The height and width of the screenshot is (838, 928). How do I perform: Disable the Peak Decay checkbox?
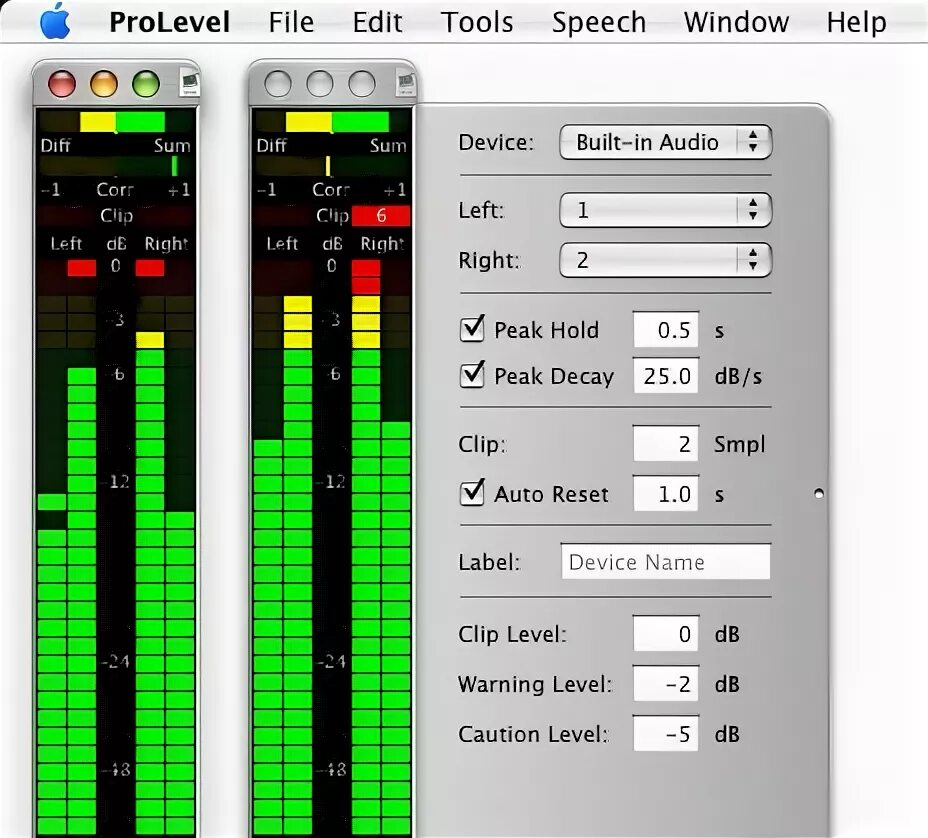(472, 375)
